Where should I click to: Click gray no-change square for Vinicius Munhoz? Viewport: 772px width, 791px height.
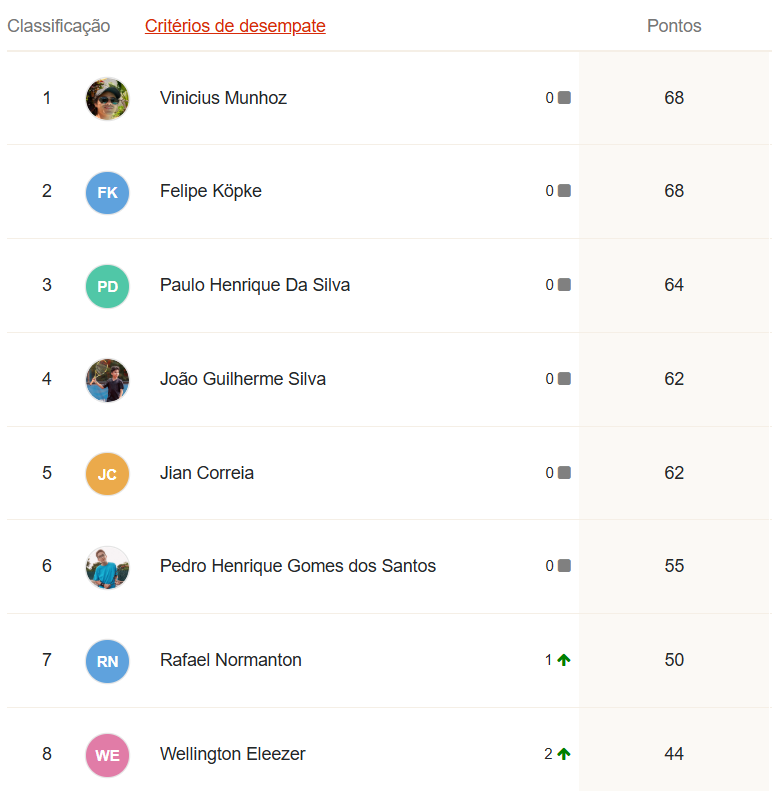[564, 97]
